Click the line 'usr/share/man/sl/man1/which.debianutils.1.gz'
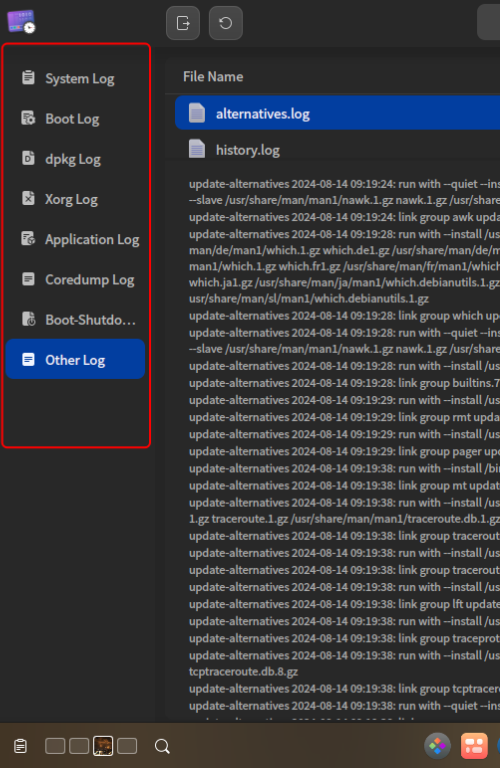500x768 pixels. click(x=309, y=299)
